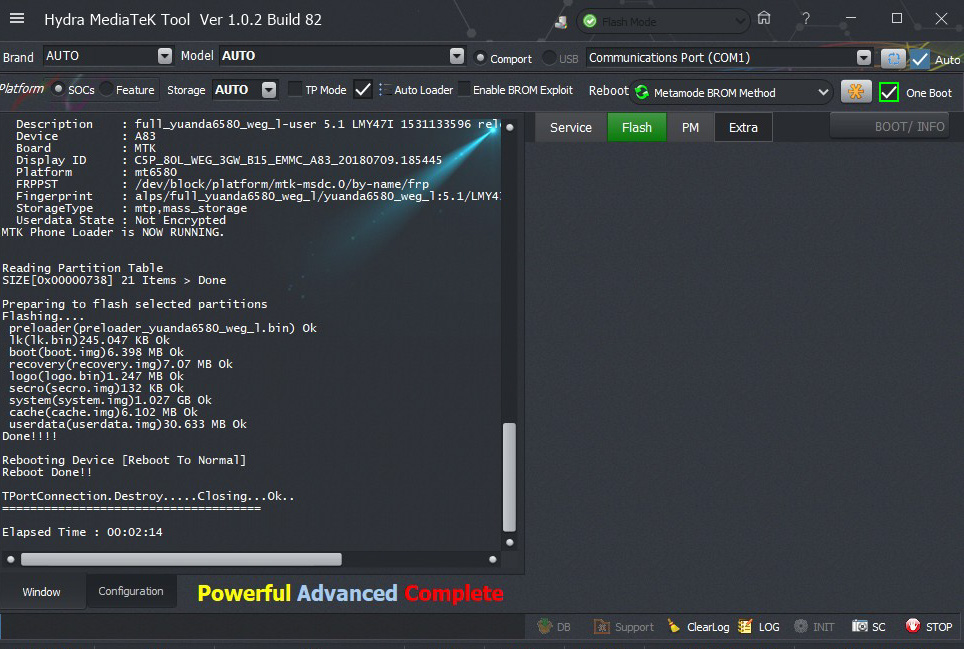This screenshot has height=649, width=964.
Task: Click the log scroll-left dot button
Action: point(10,559)
